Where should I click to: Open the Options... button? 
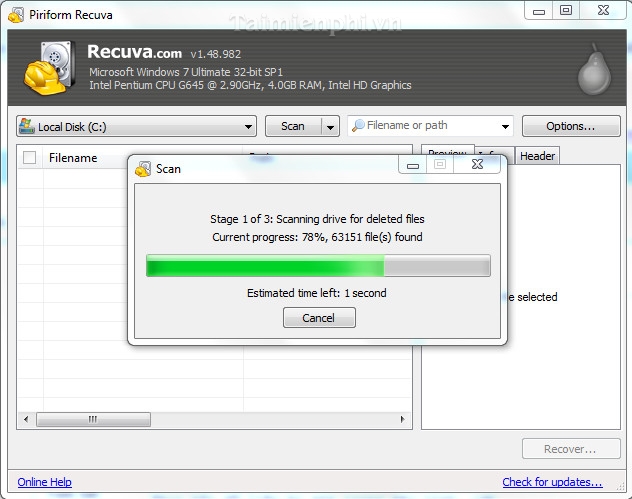pos(570,127)
